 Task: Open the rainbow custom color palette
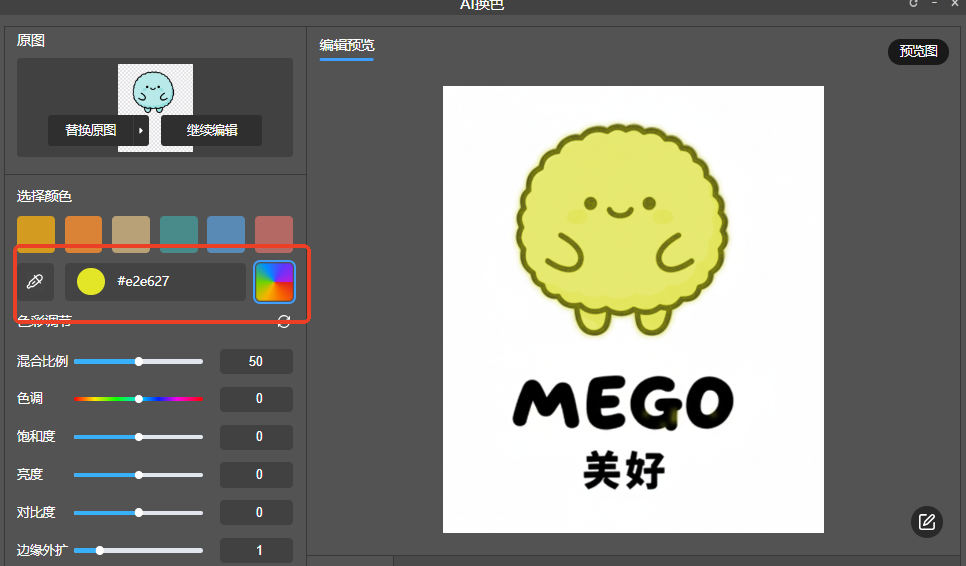click(274, 282)
